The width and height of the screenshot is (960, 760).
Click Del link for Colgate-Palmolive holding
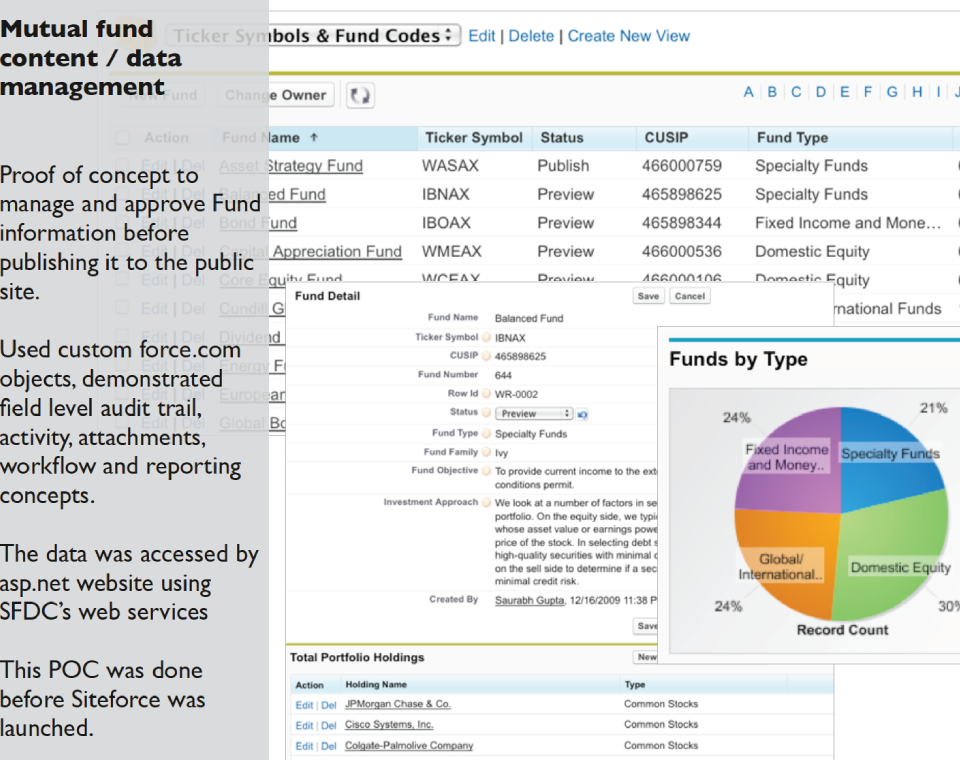point(329,747)
